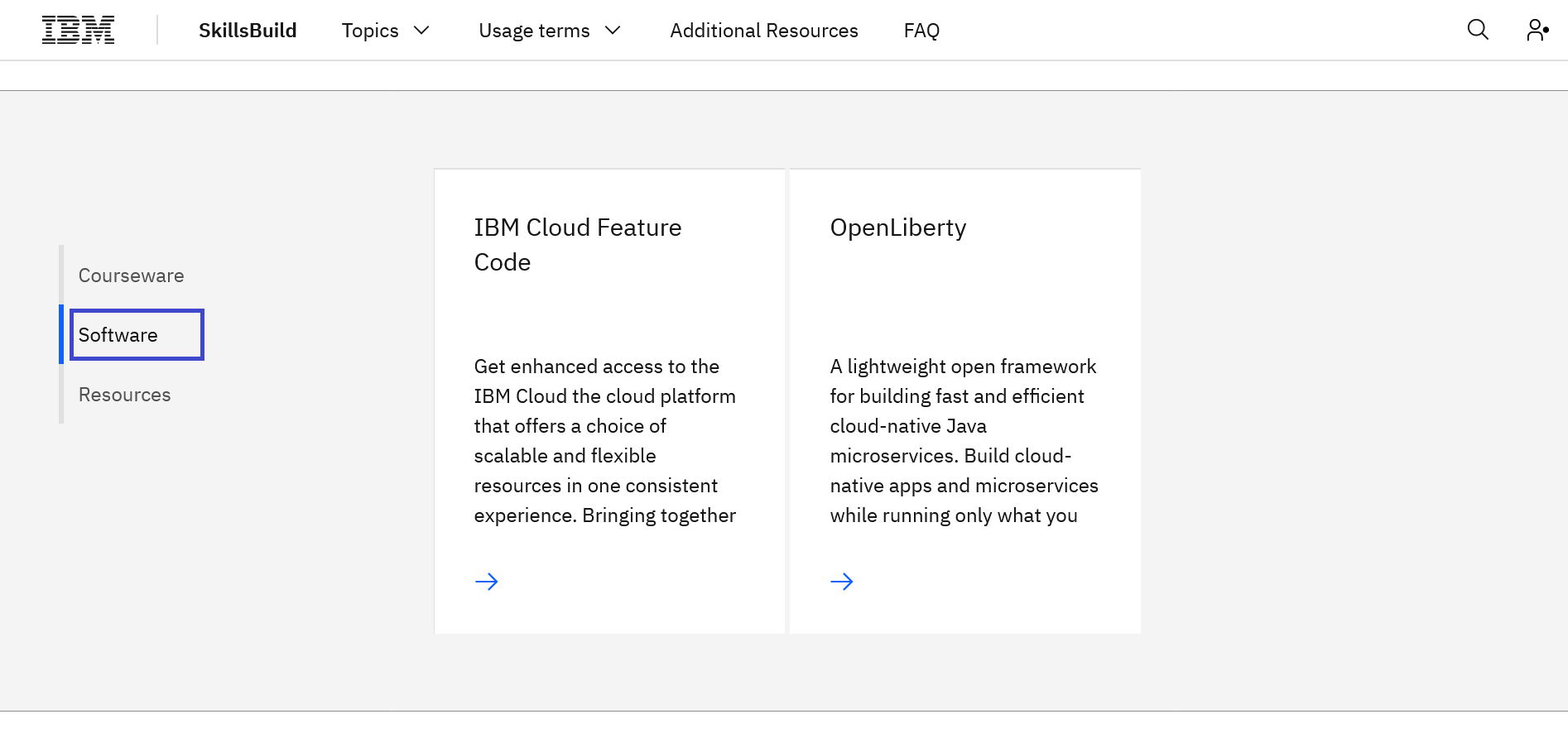The width and height of the screenshot is (1568, 738).
Task: Open the SkillsBuild home link
Action: [248, 31]
